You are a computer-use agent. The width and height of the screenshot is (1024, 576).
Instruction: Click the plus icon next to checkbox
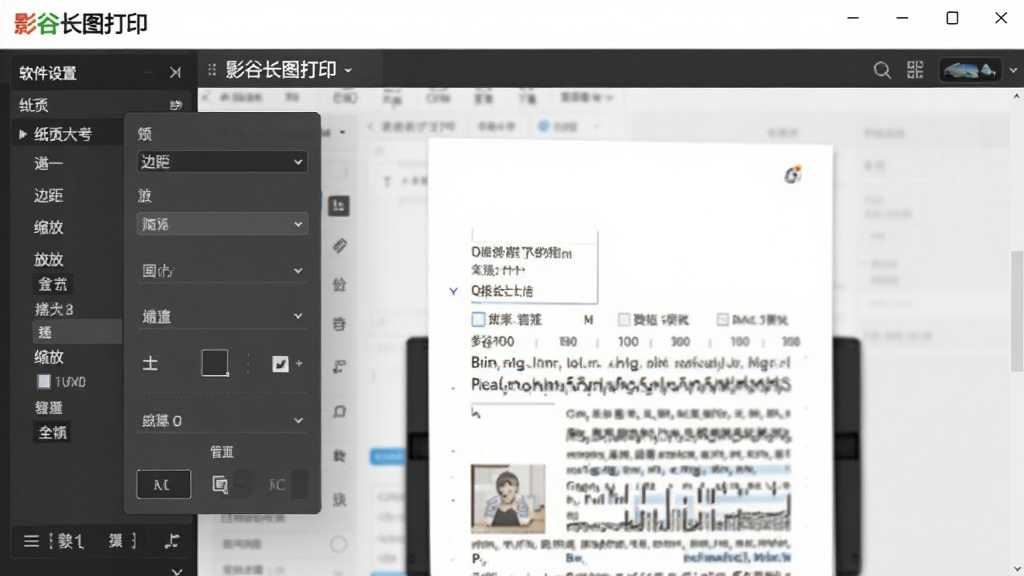pos(299,363)
